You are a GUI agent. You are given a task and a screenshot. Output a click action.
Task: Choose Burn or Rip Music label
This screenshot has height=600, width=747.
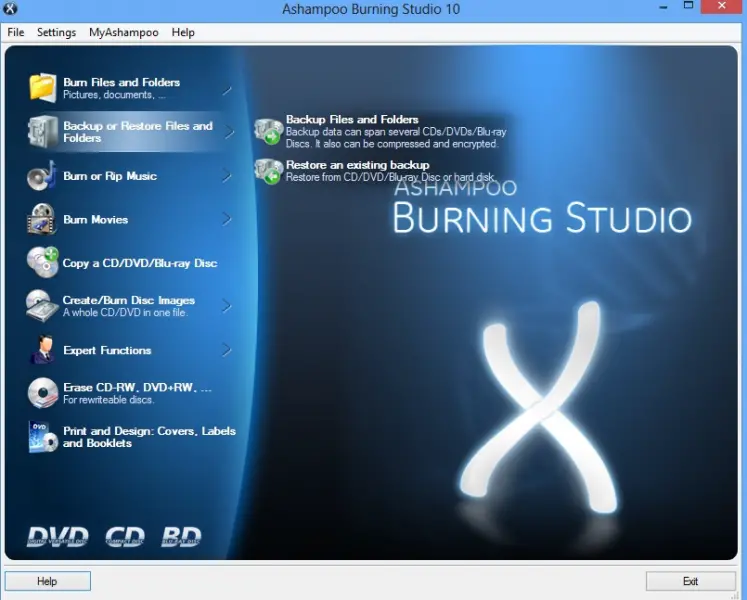[110, 176]
